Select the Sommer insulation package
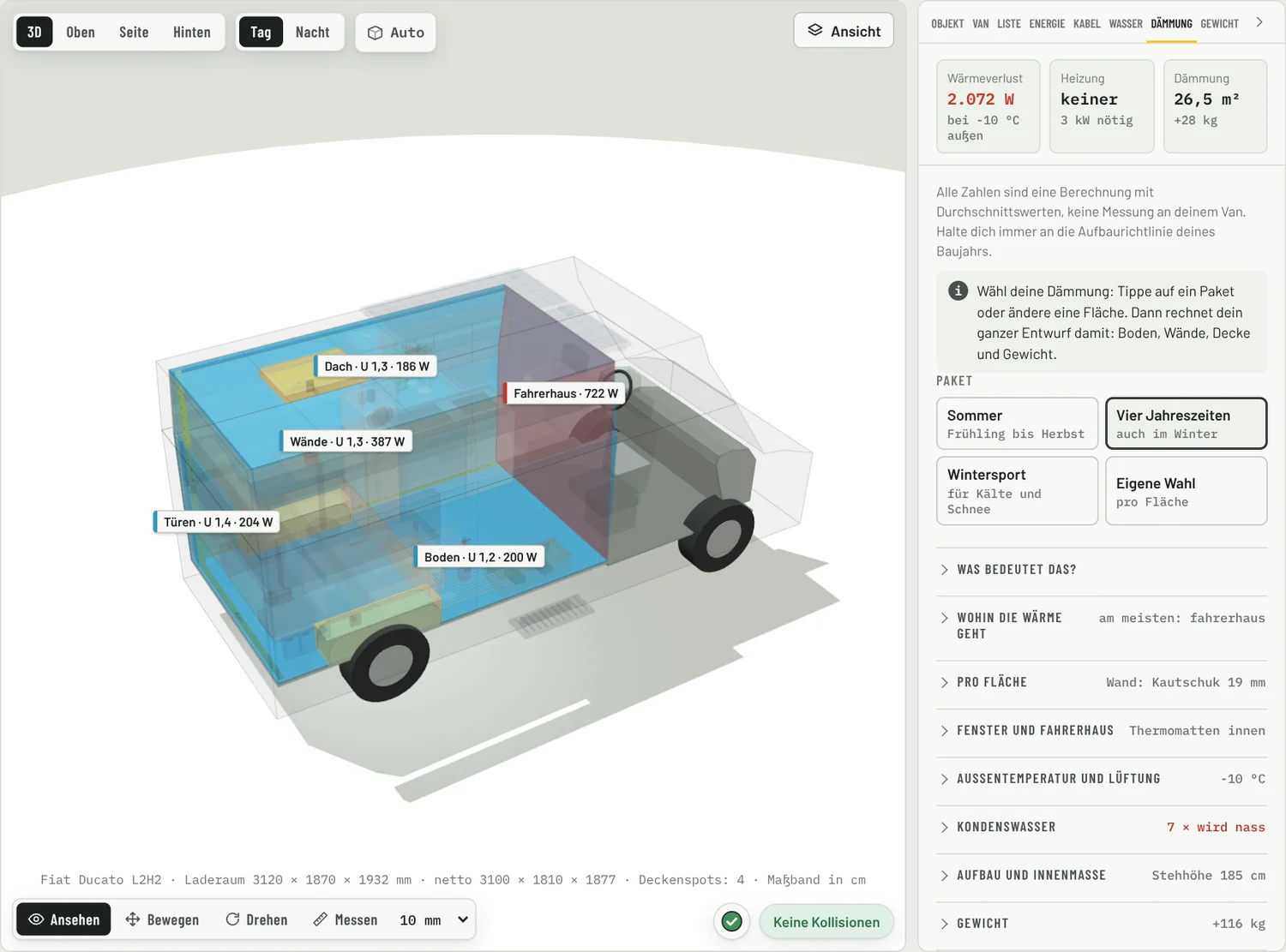Viewport: 1286px width, 952px height. (x=1017, y=423)
